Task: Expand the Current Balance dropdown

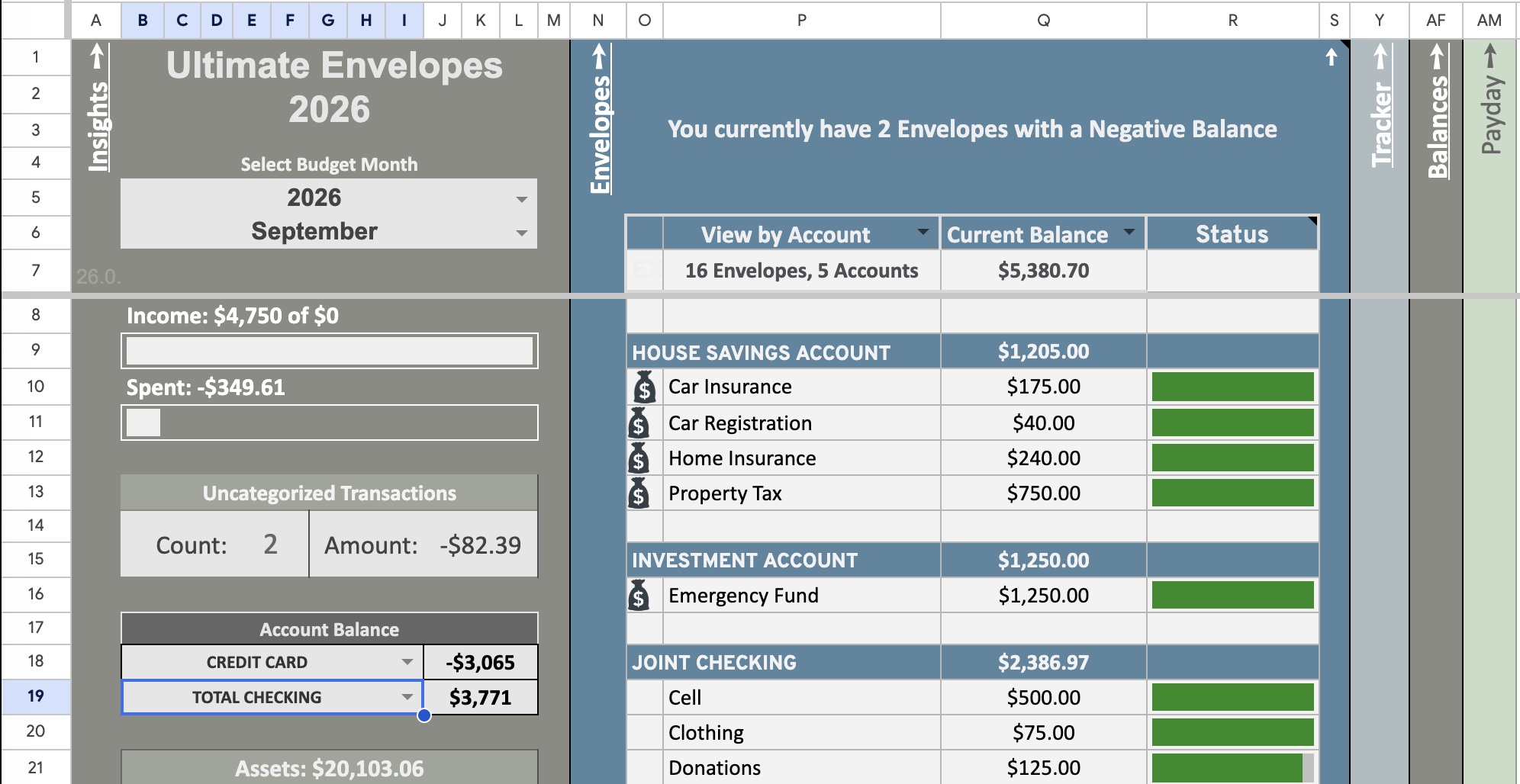Action: [1129, 231]
